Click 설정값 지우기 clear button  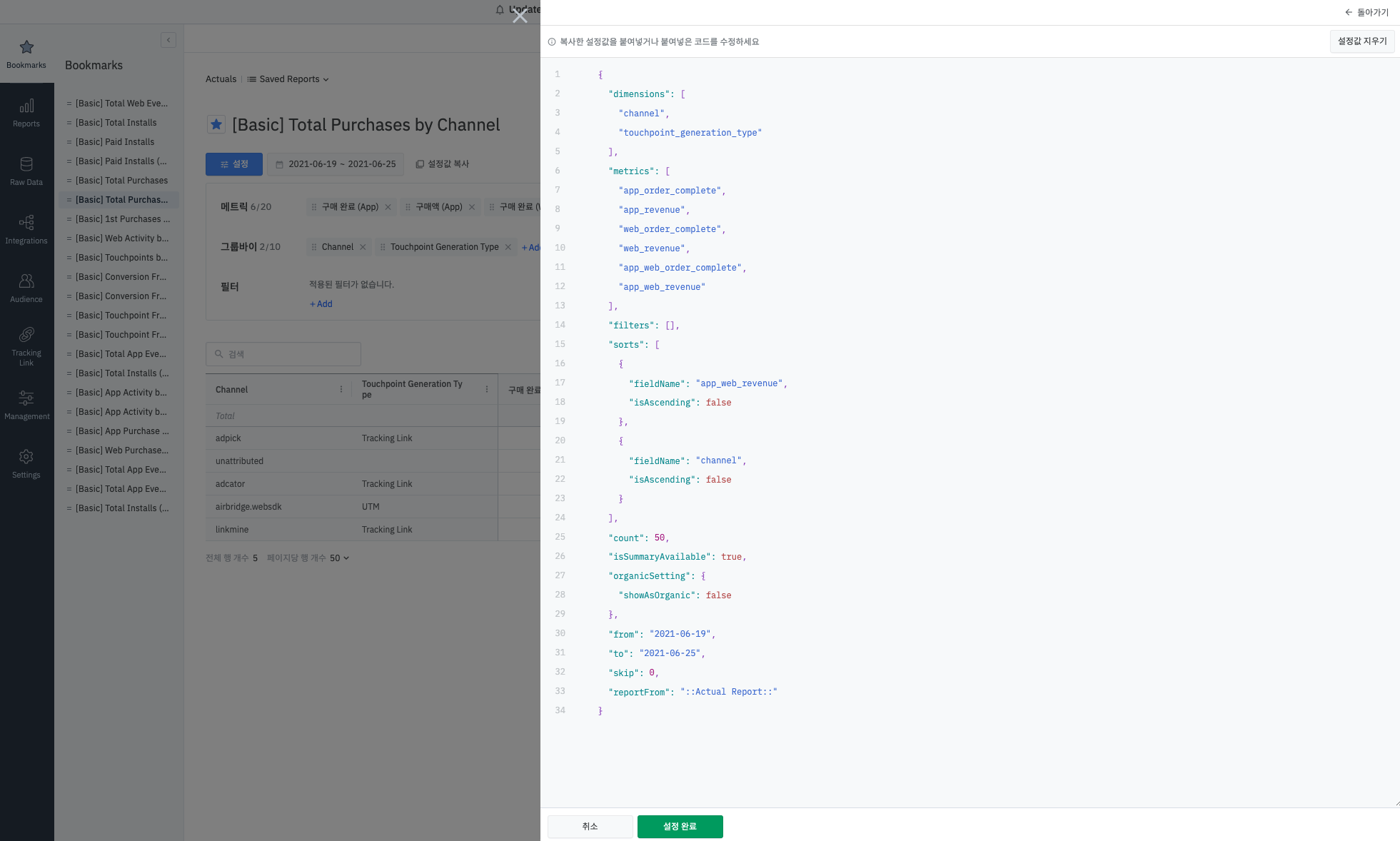[x=1362, y=41]
